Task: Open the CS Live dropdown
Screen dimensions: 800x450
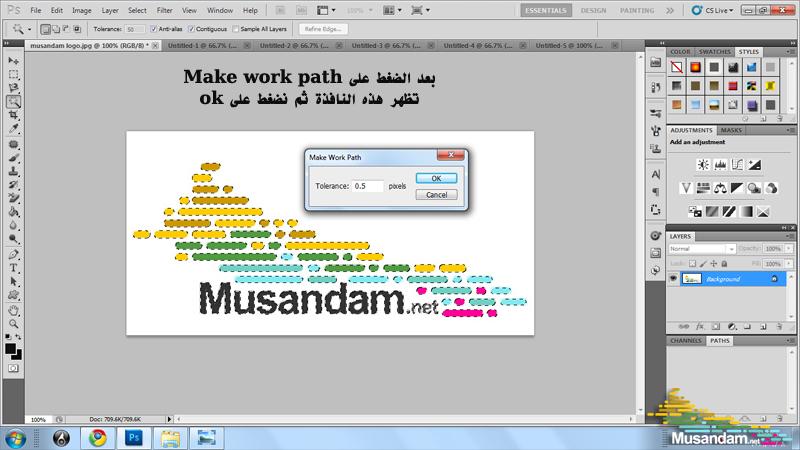Action: pos(713,10)
